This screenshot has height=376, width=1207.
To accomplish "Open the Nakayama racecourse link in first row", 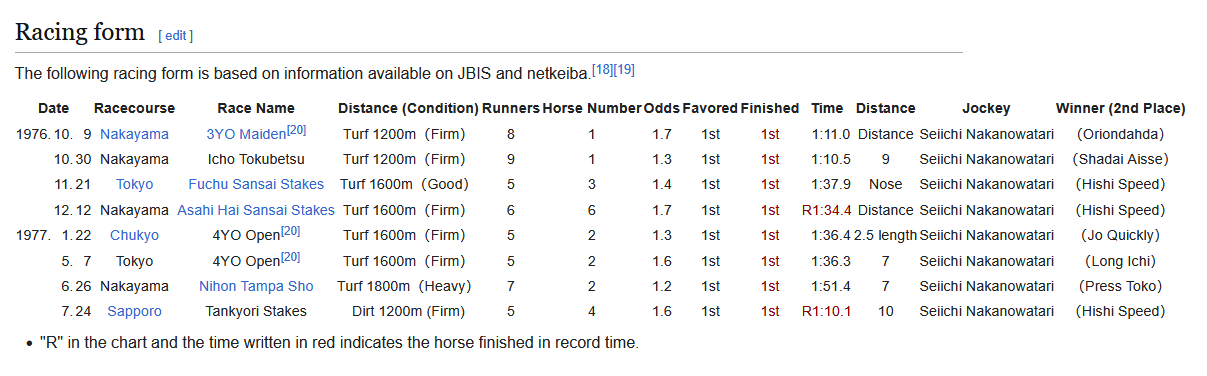I will pos(134,134).
